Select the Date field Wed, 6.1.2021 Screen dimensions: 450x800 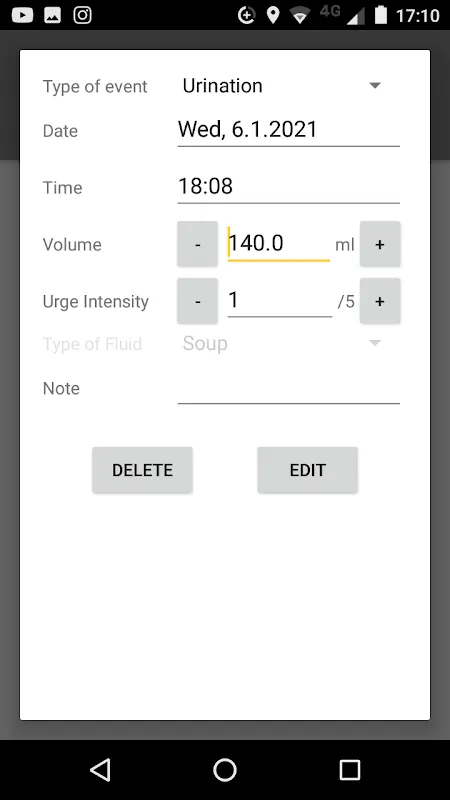[x=288, y=130]
